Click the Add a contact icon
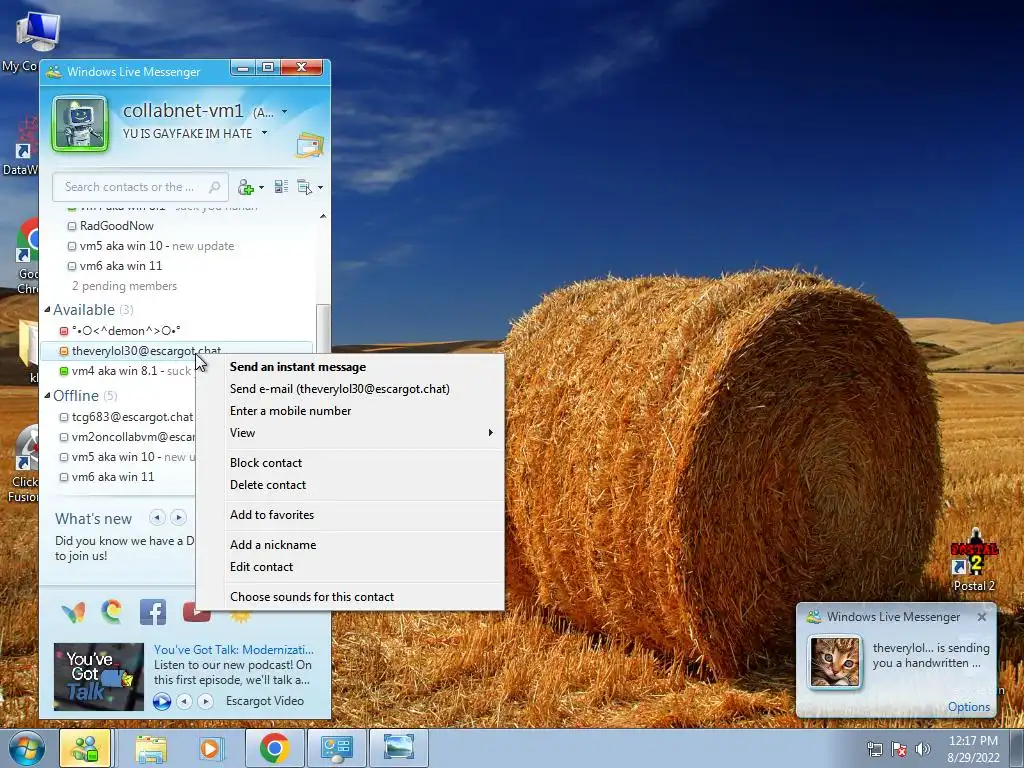 (x=246, y=187)
